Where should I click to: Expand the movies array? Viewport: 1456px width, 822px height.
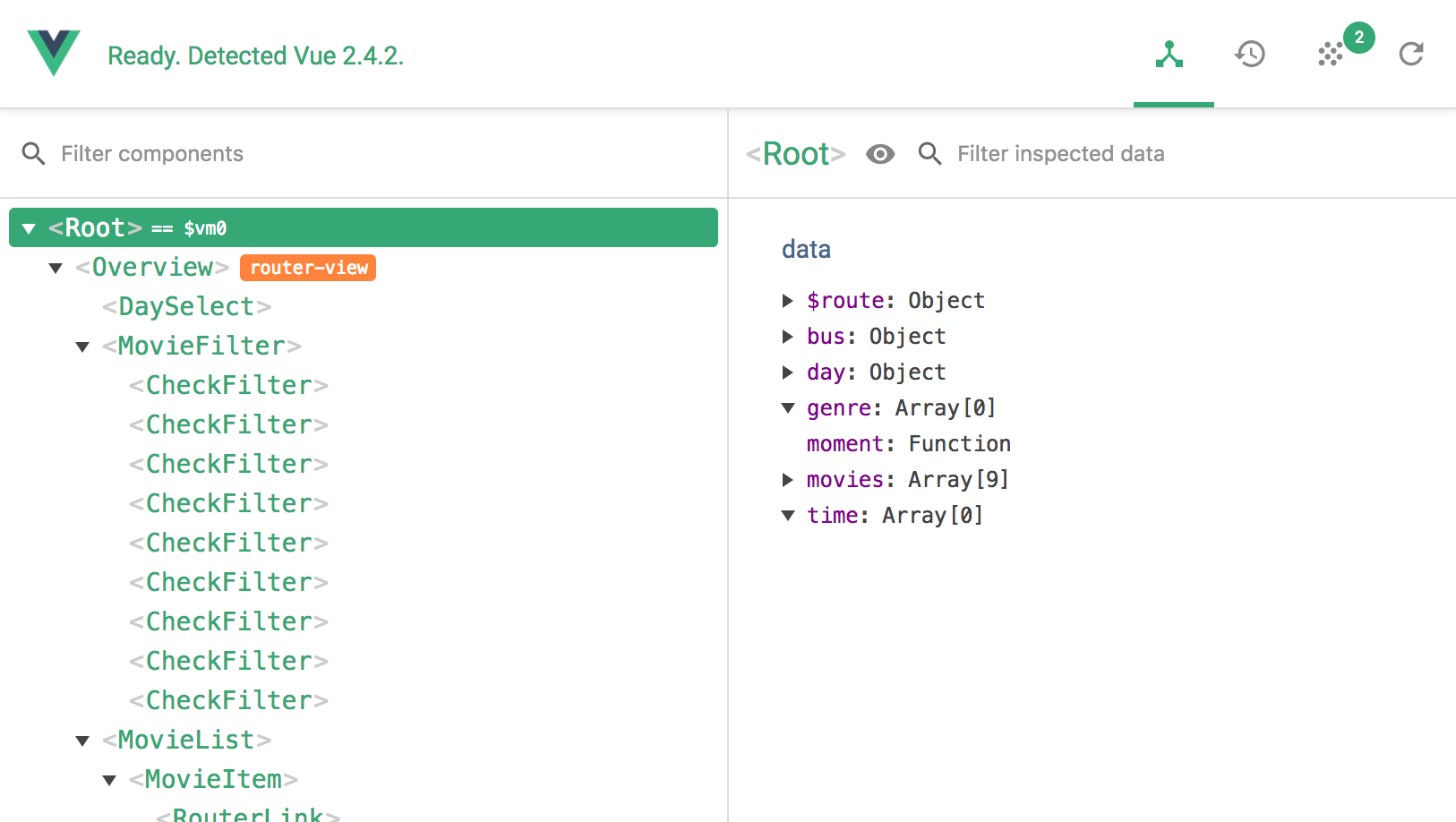coord(788,480)
